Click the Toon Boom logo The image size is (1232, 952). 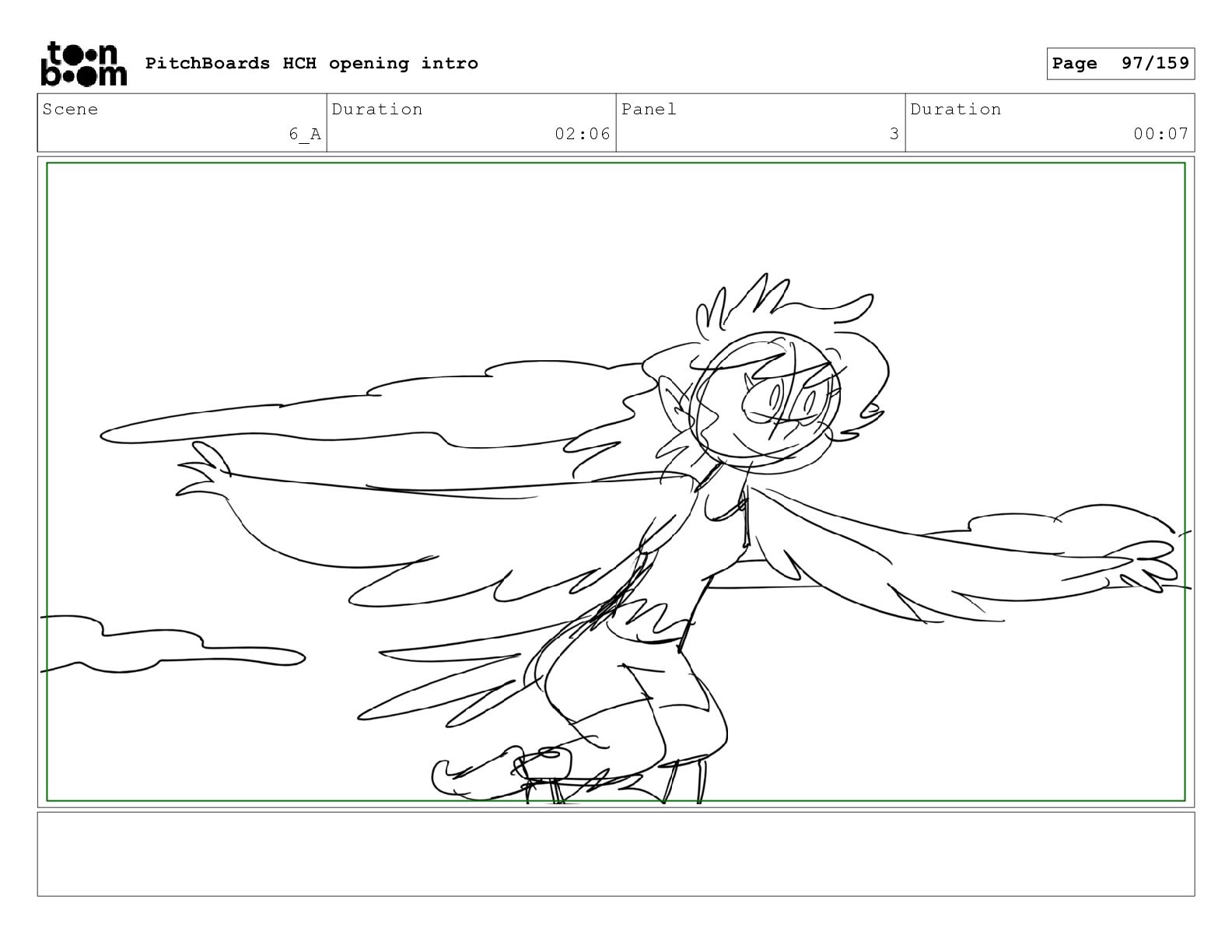tap(83, 64)
